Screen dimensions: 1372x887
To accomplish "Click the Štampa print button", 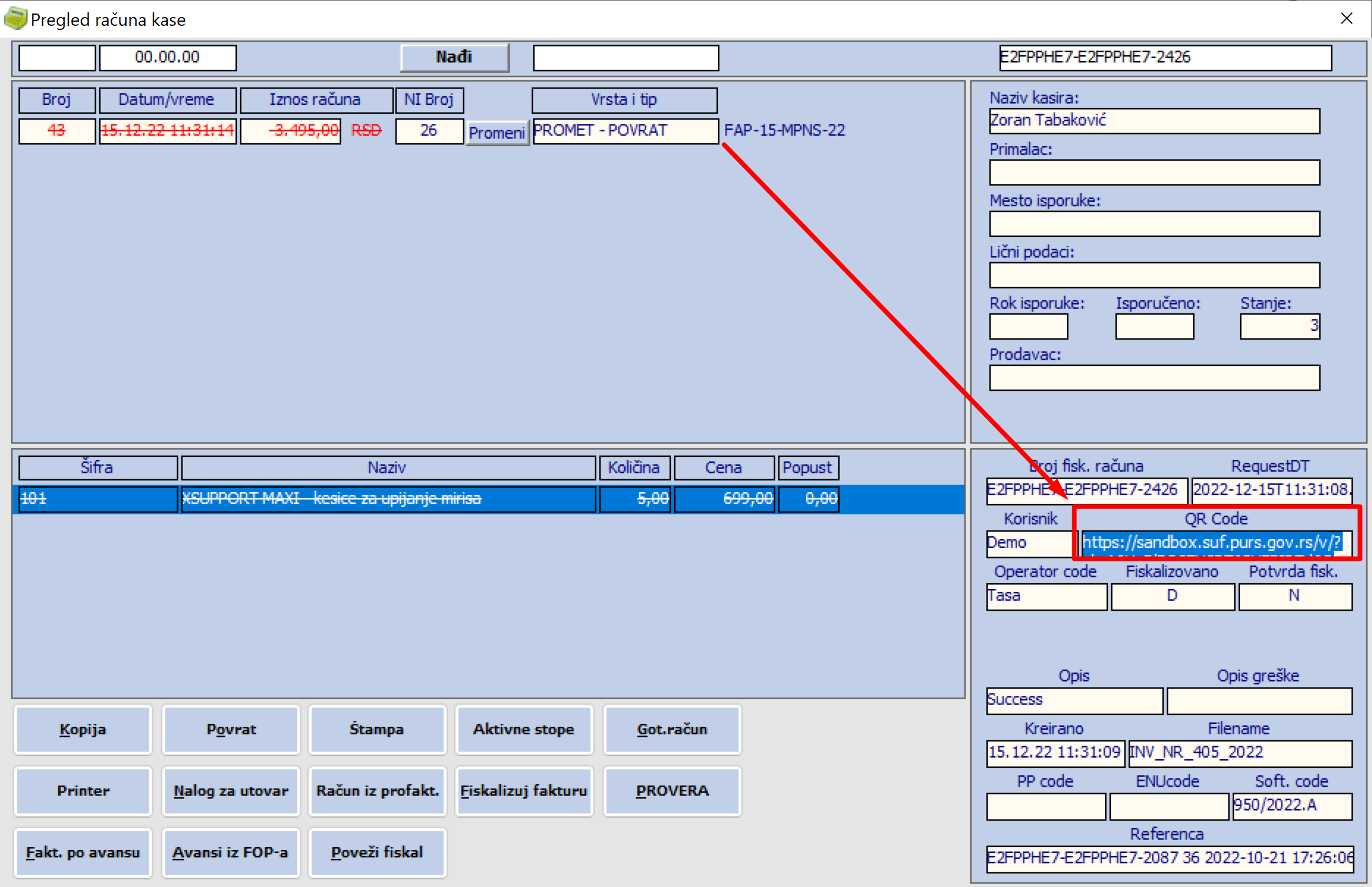I will pos(377,729).
